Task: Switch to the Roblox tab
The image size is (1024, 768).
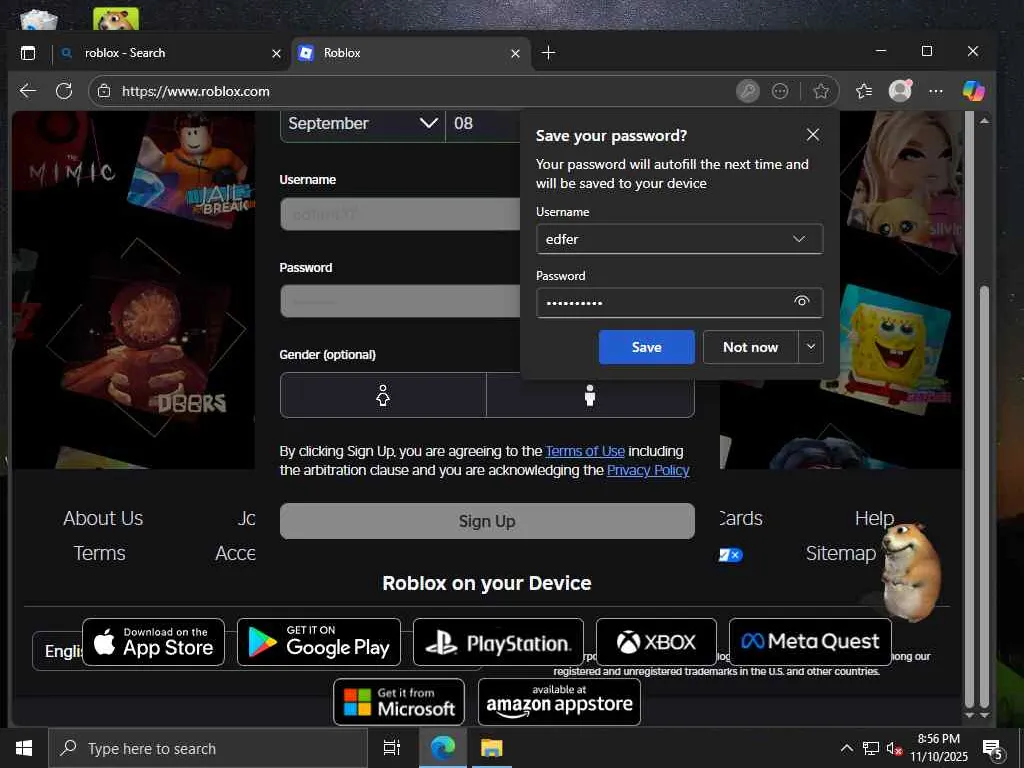Action: point(410,53)
